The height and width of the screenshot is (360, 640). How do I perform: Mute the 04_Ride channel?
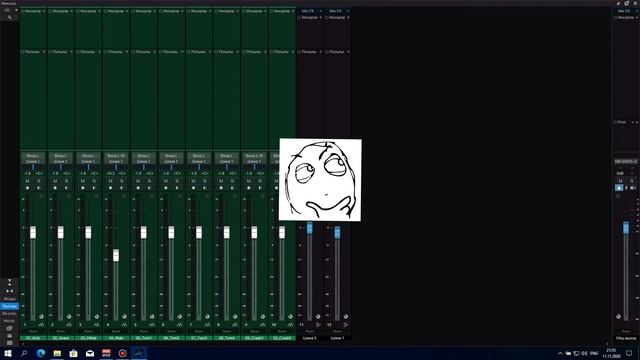(110, 181)
